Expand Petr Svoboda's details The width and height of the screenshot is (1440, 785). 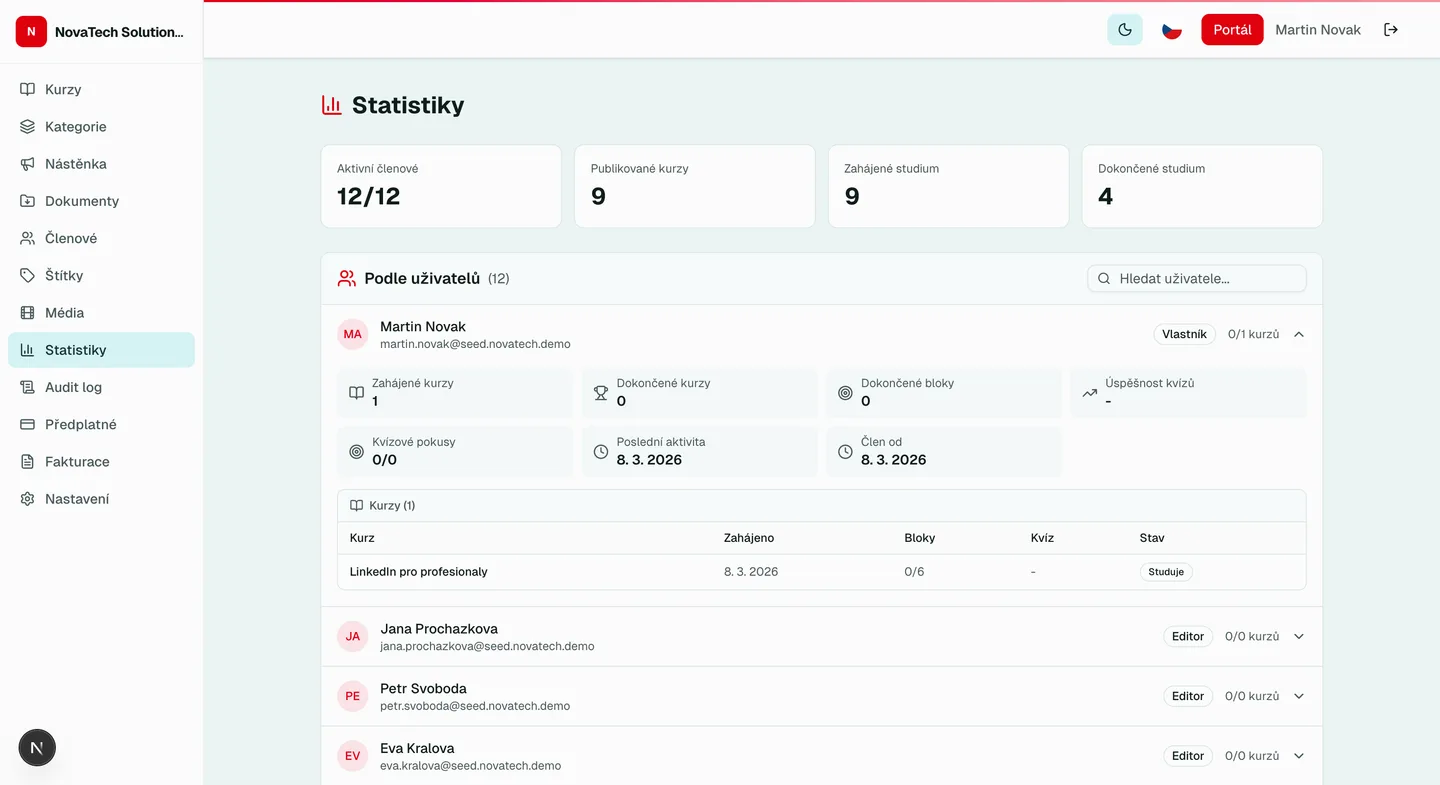point(1298,696)
